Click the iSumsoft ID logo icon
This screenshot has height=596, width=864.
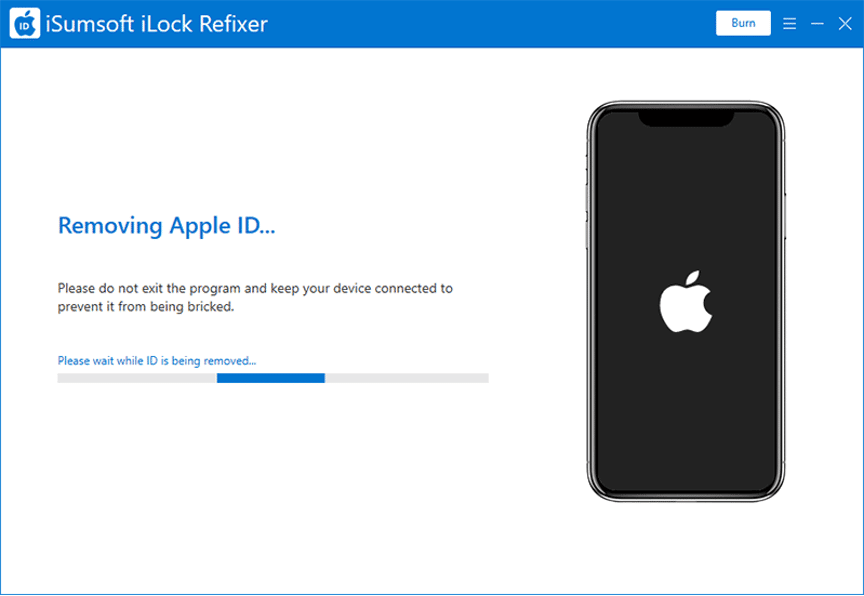[24, 24]
